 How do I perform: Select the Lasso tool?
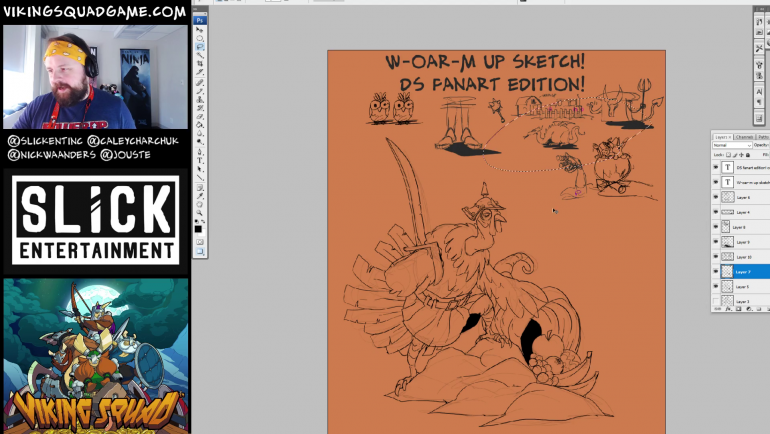(x=200, y=47)
